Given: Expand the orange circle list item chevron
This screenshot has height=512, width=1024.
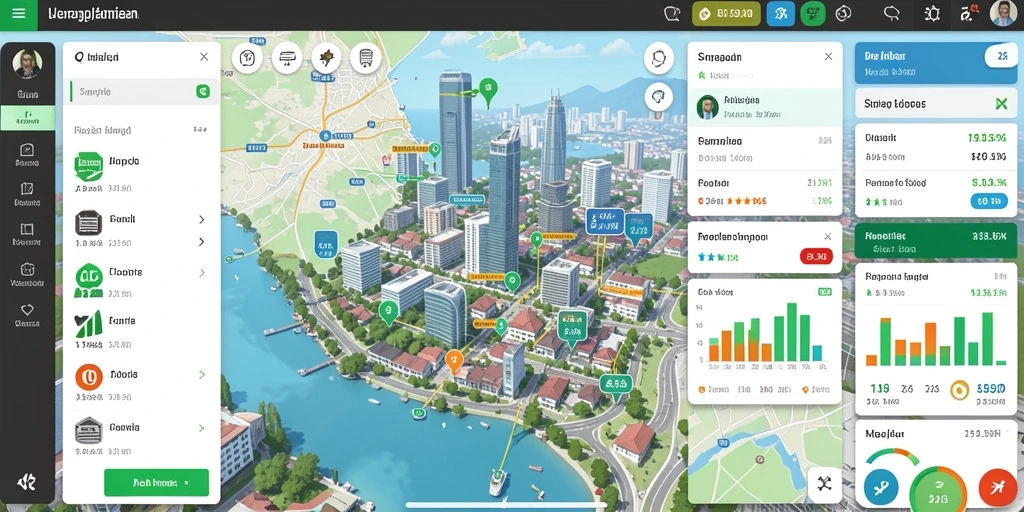Looking at the screenshot, I should click(202, 375).
